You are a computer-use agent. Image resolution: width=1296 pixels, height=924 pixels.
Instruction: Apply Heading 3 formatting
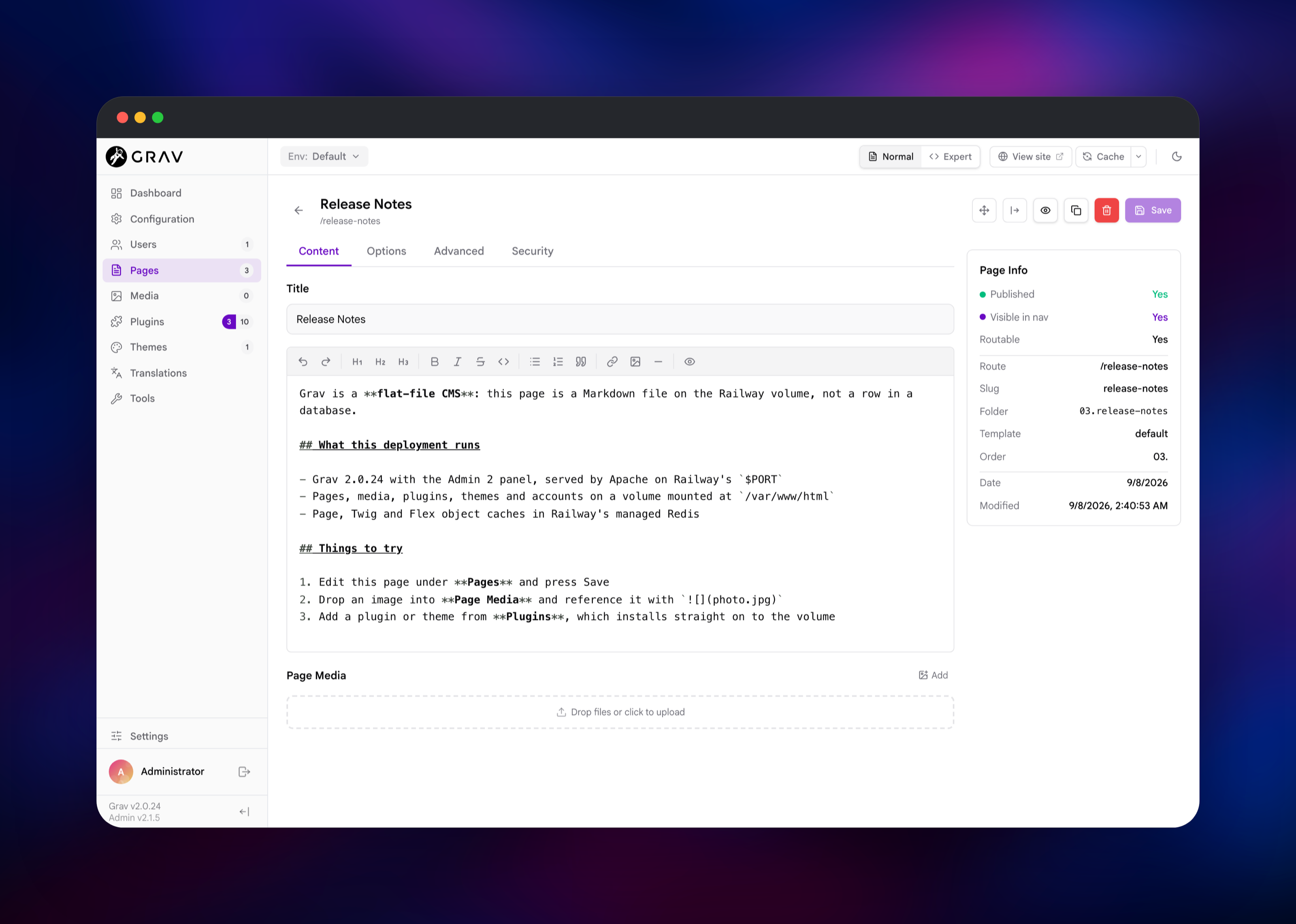click(403, 362)
